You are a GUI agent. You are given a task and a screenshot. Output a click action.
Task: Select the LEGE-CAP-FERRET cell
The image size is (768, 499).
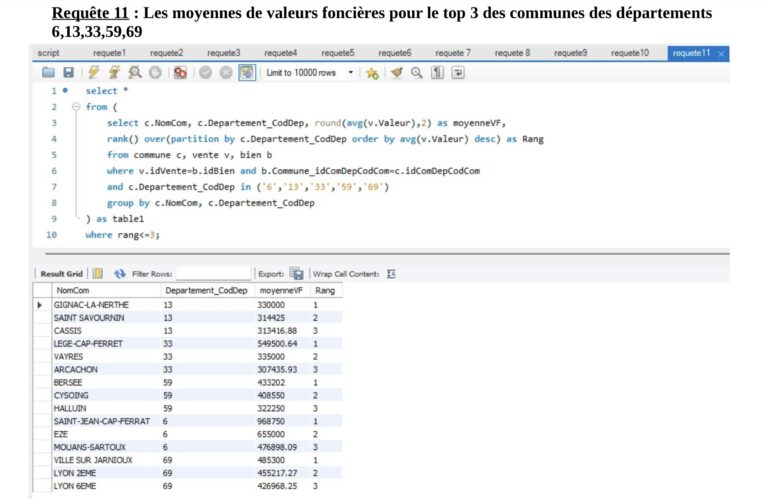click(x=106, y=344)
